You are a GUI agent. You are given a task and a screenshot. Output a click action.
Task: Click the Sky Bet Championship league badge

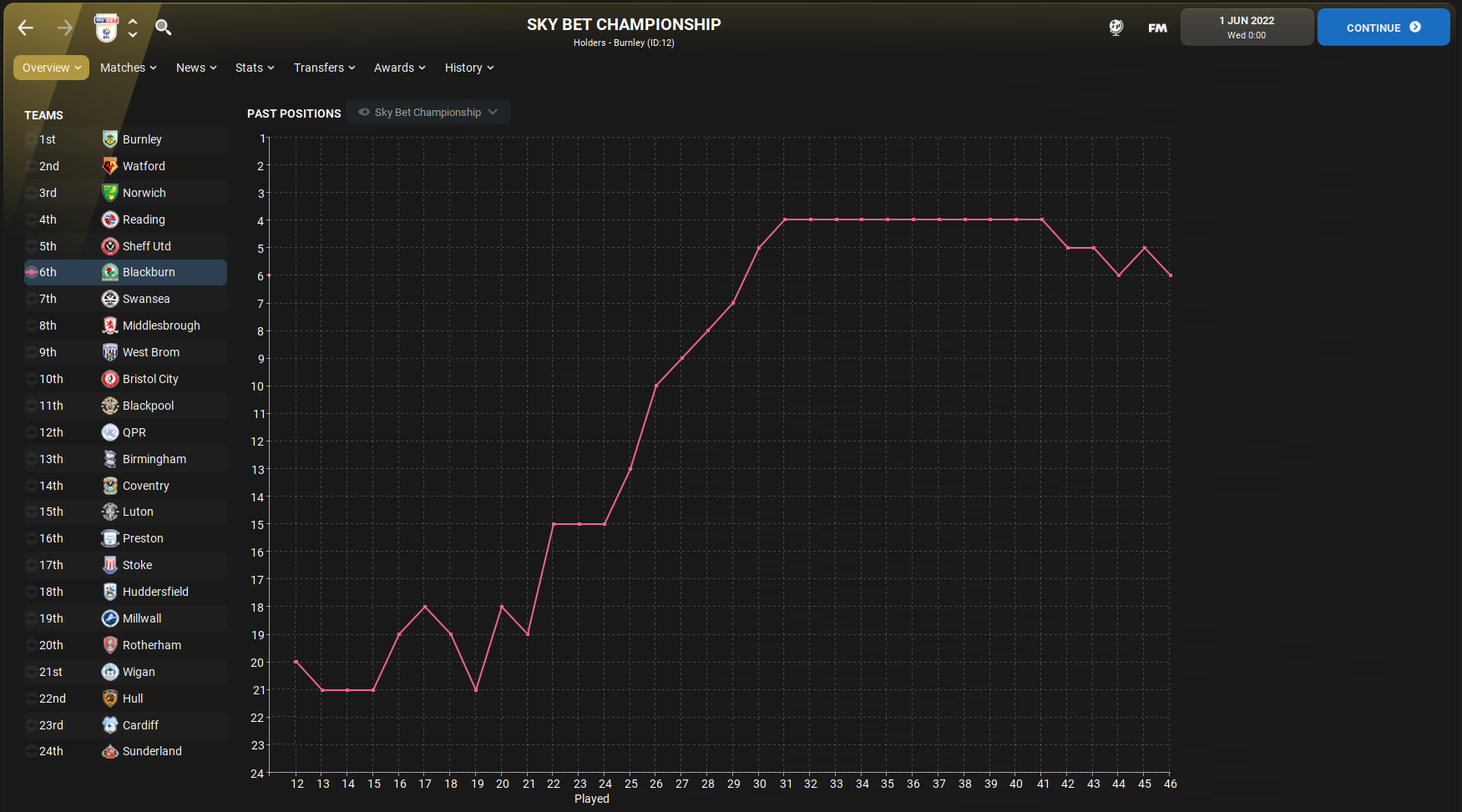106,28
